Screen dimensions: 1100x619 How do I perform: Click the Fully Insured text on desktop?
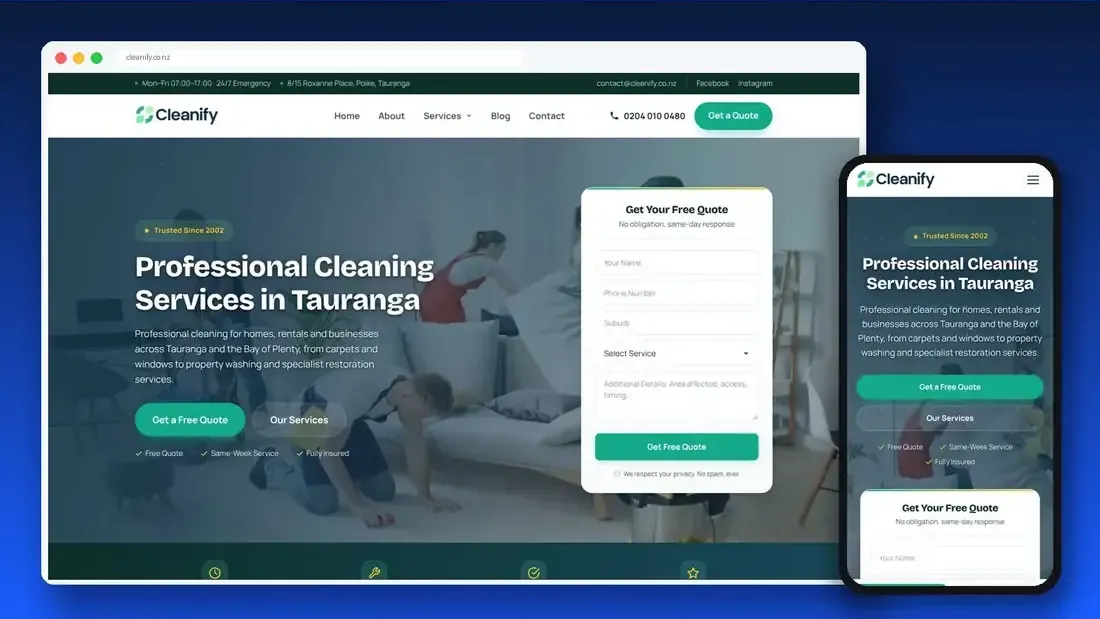pyautogui.click(x=327, y=453)
